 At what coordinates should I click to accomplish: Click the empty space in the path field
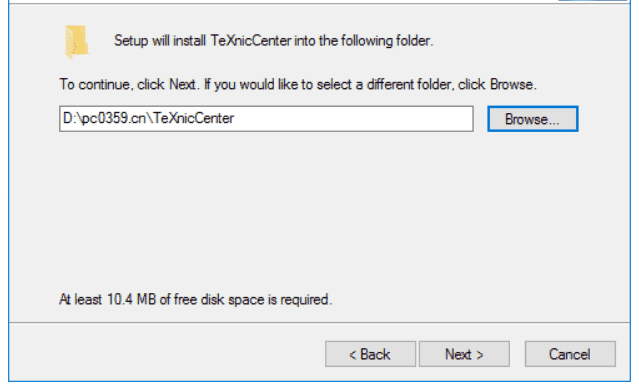point(353,119)
